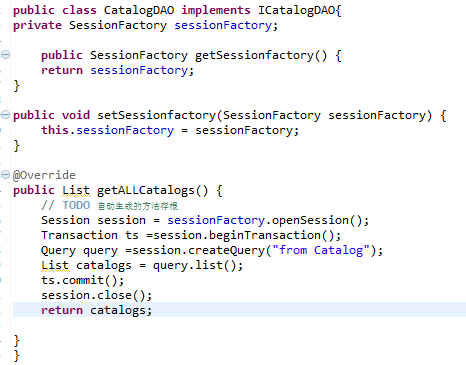Click the CatalogDAO class name
Screen dimensions: 466x365
click(139, 10)
